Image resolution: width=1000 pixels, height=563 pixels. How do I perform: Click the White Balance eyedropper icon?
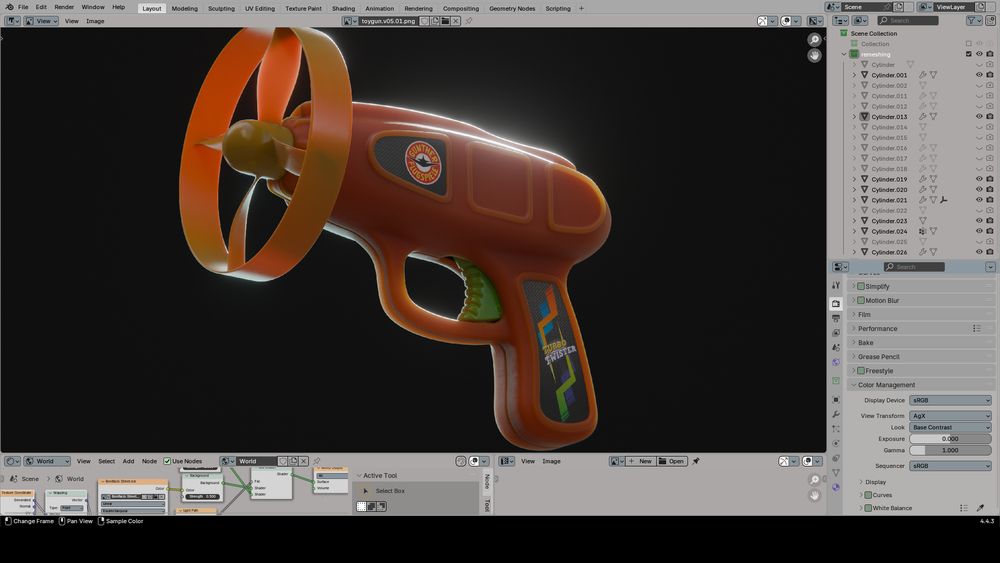click(x=980, y=508)
